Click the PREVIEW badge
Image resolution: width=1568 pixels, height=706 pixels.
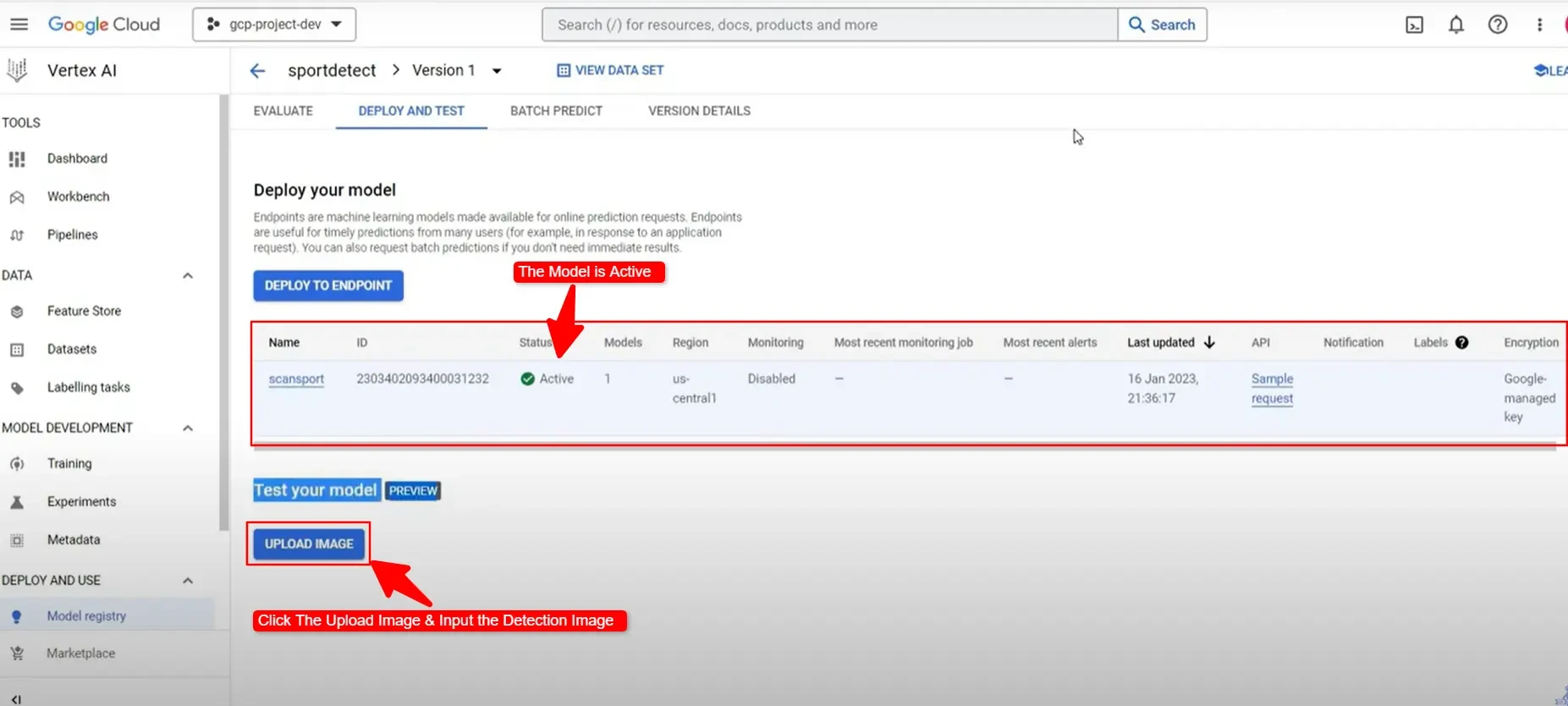[413, 491]
